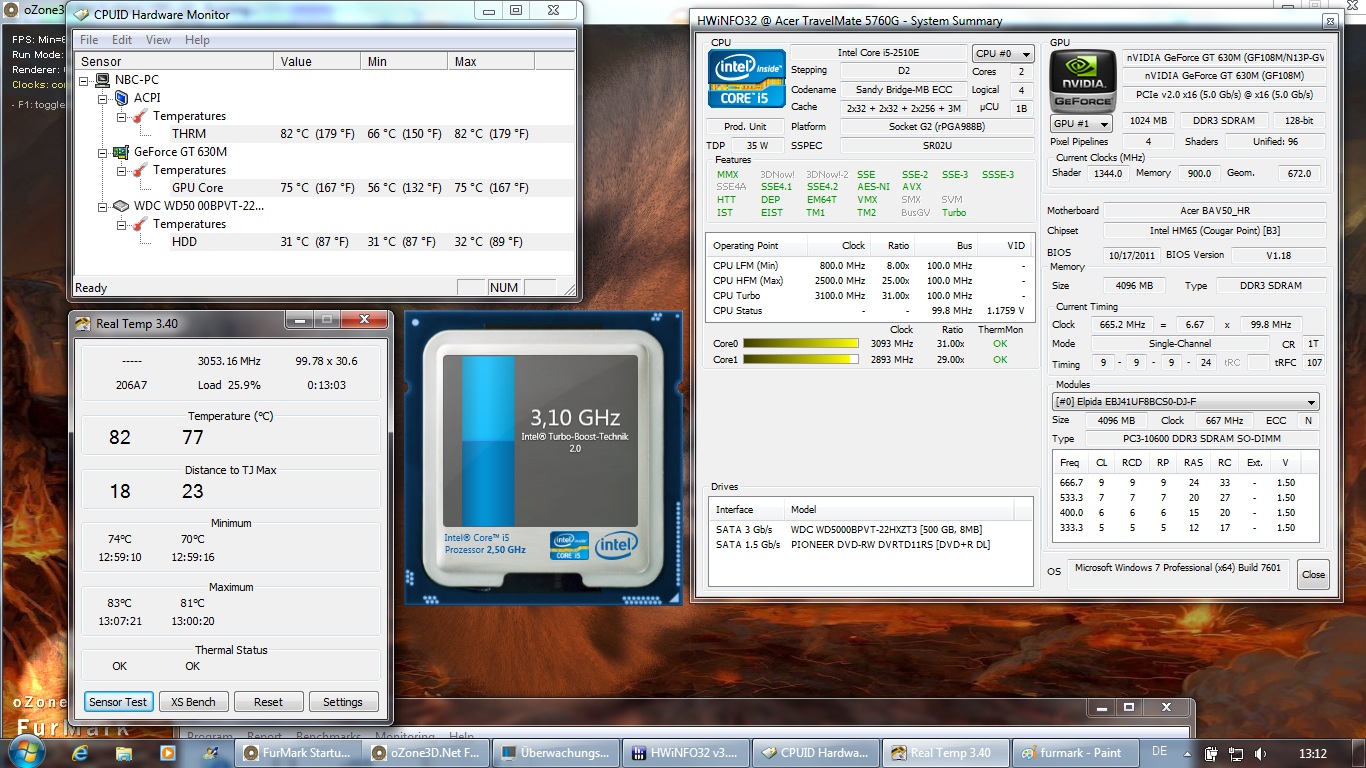This screenshot has height=768, width=1366.
Task: Open Internet Explorer from the taskbar
Action: [x=78, y=752]
